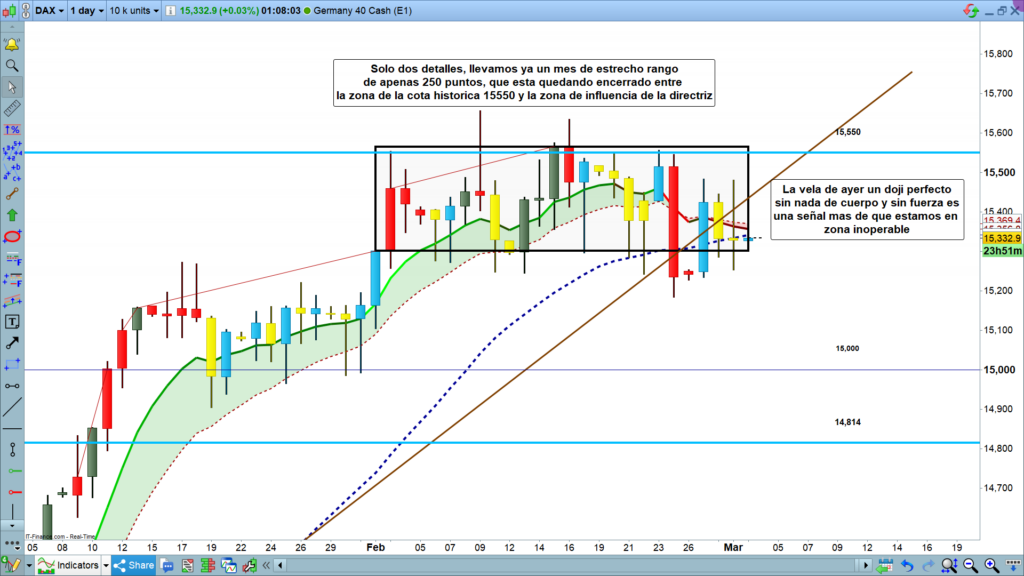Screen dimensions: 1024x576
Task: Click the Indicators button
Action: pos(68,566)
